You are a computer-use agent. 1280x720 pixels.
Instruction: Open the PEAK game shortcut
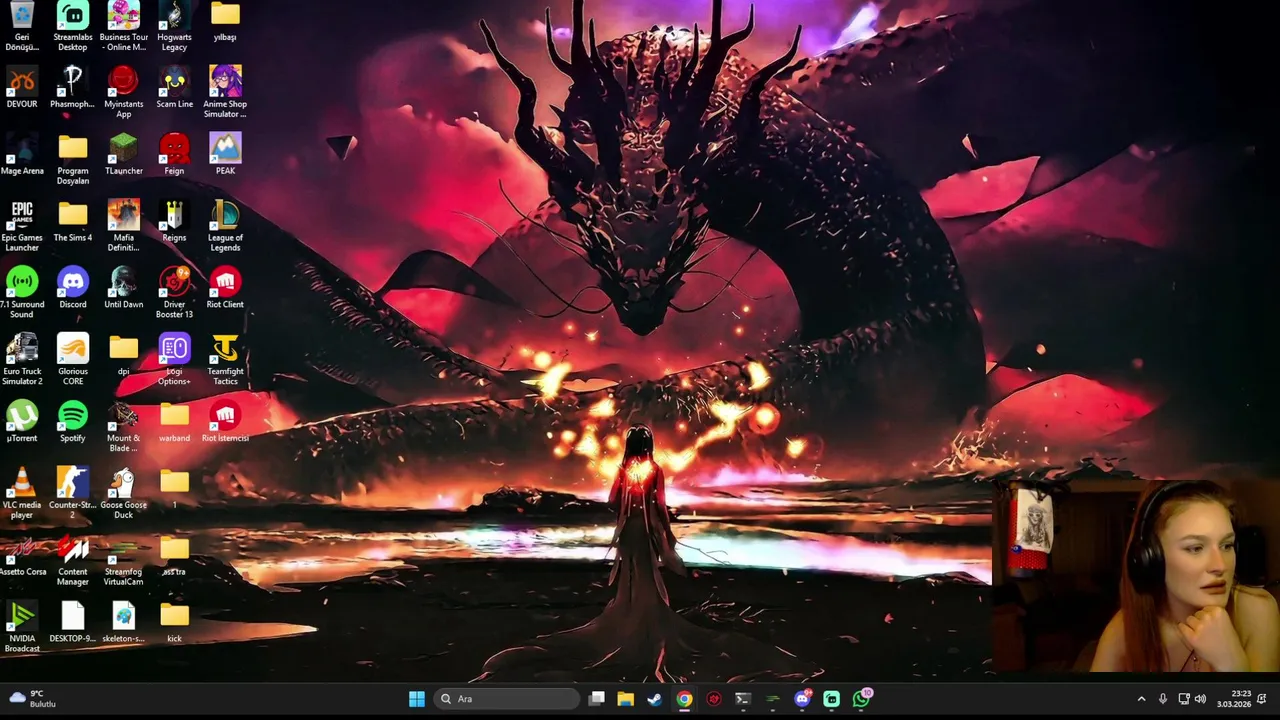coord(225,155)
